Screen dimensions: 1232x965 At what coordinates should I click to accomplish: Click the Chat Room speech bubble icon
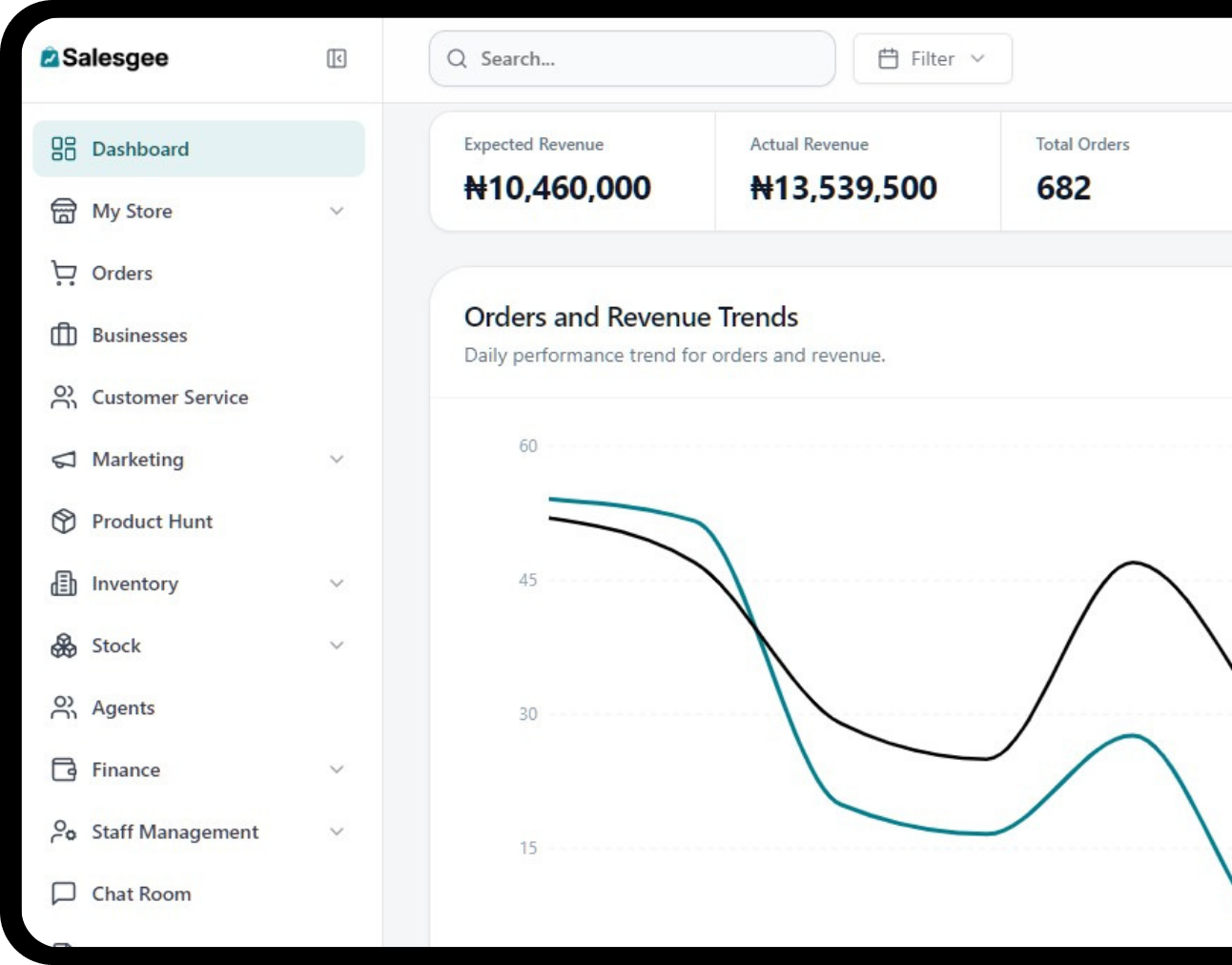(64, 893)
